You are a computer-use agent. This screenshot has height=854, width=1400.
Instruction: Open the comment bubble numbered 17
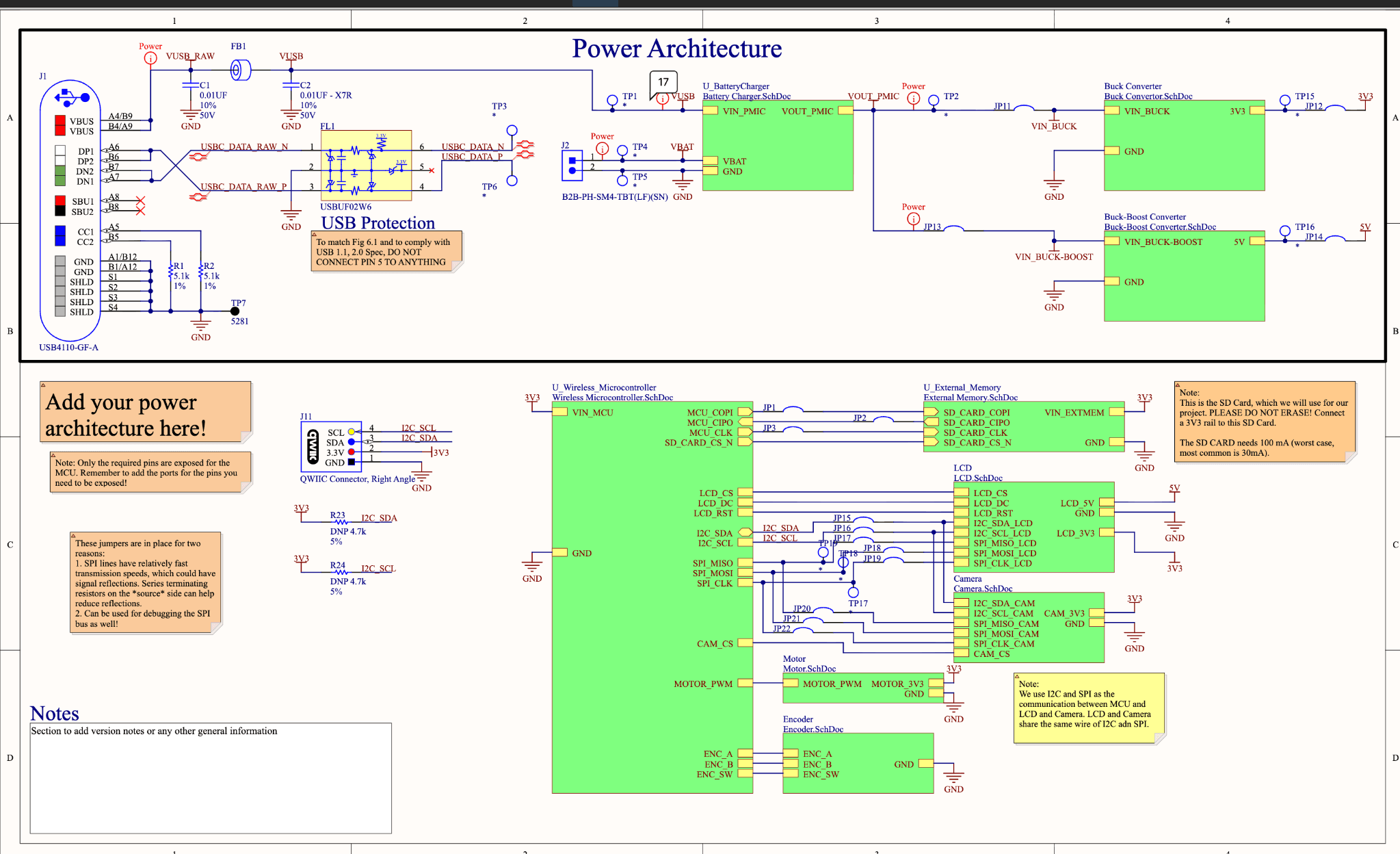click(663, 83)
